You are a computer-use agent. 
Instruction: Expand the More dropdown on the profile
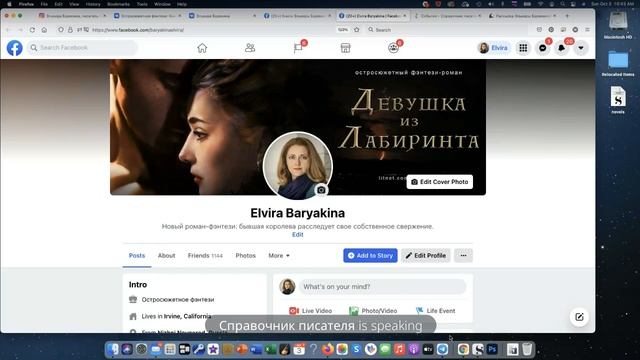click(x=279, y=256)
